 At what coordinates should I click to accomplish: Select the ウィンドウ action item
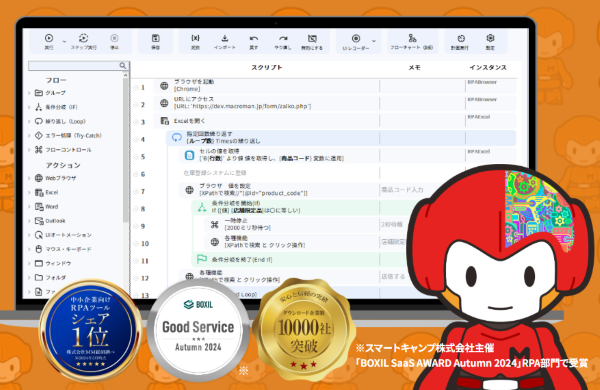click(53, 263)
